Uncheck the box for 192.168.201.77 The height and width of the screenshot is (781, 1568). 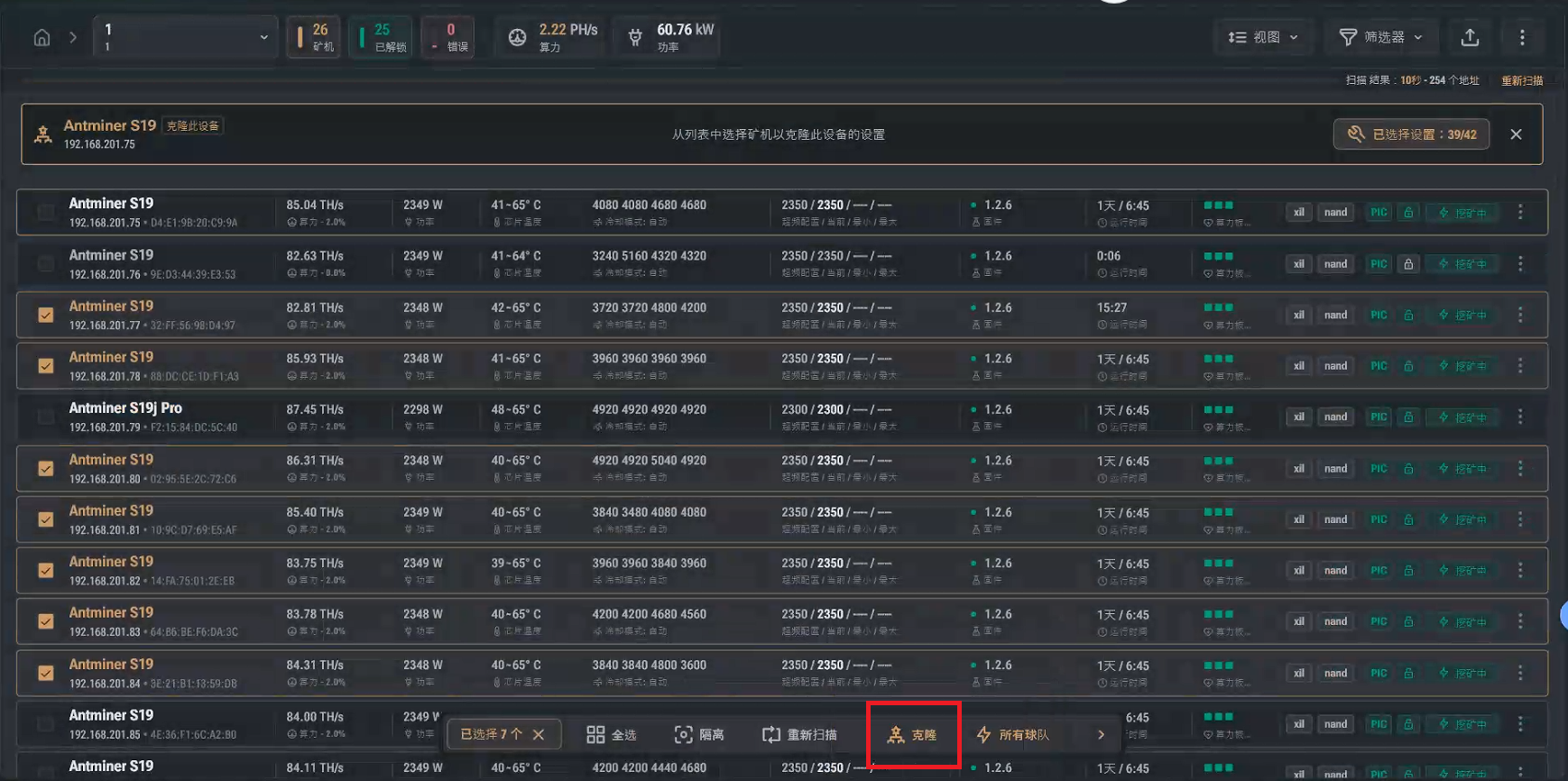pos(46,315)
